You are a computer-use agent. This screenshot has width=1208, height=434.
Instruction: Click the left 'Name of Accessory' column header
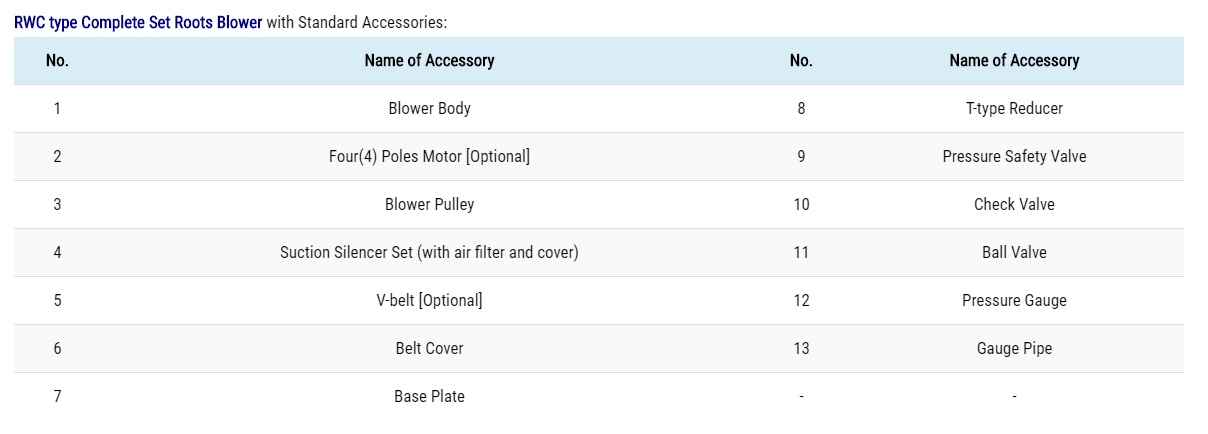click(x=429, y=60)
